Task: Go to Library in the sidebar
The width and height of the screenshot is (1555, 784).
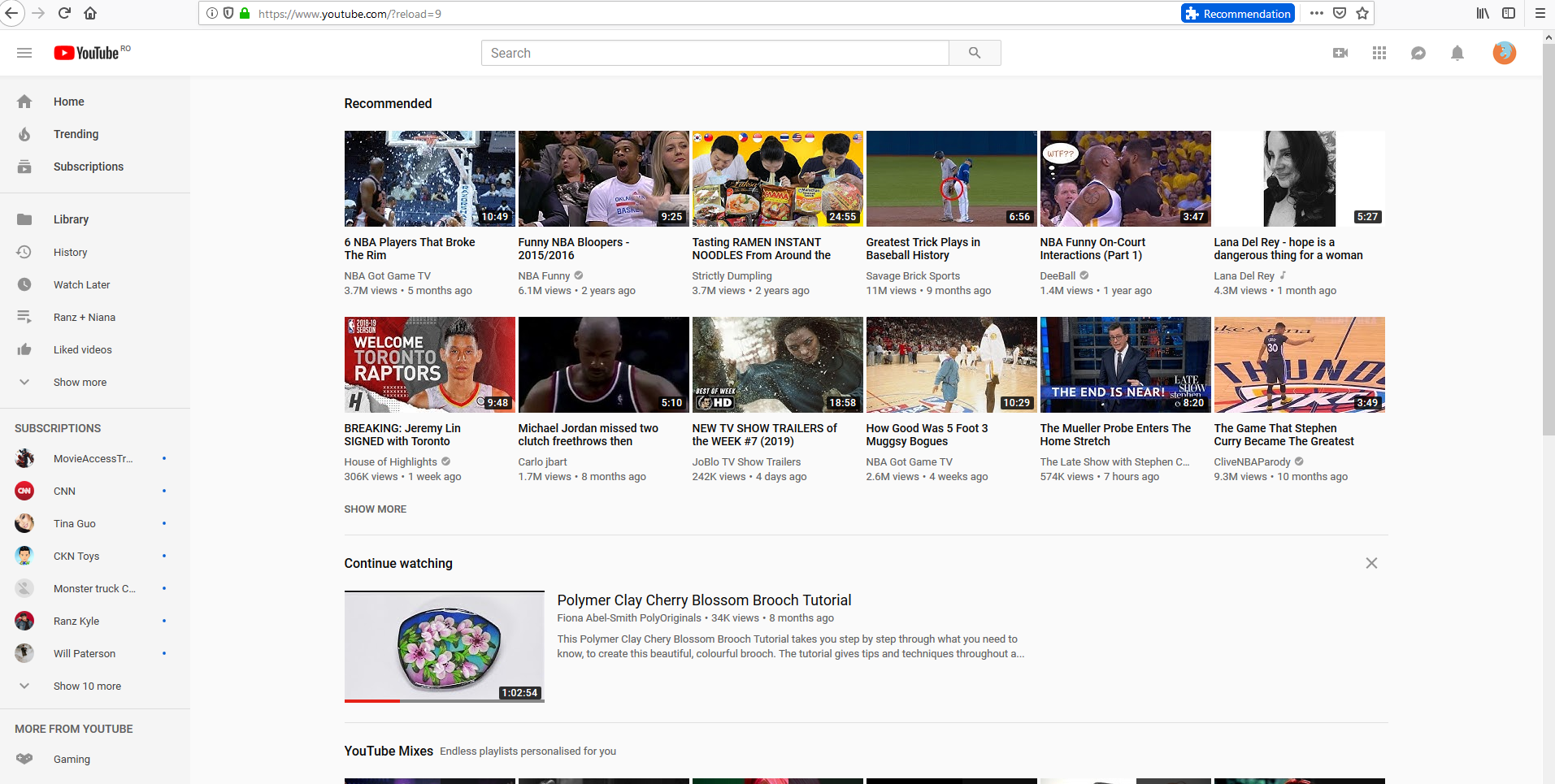Action: tap(71, 219)
